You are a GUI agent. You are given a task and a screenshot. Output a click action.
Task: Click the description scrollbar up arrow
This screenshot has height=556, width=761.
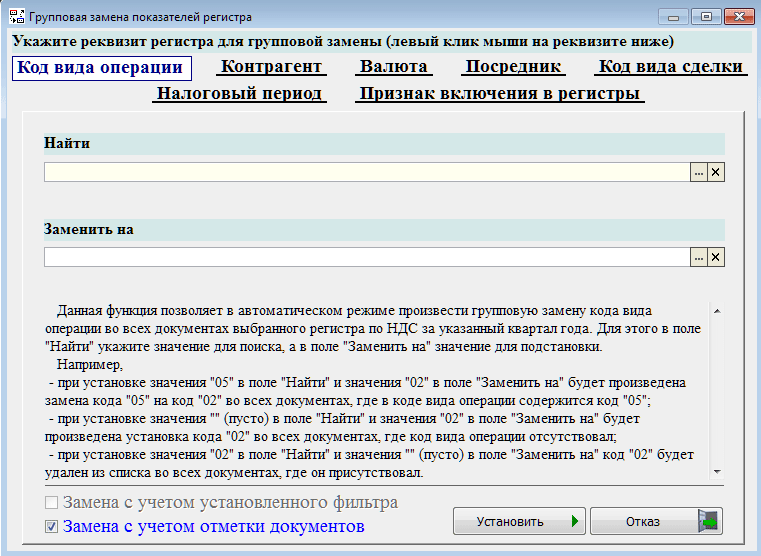click(717, 311)
